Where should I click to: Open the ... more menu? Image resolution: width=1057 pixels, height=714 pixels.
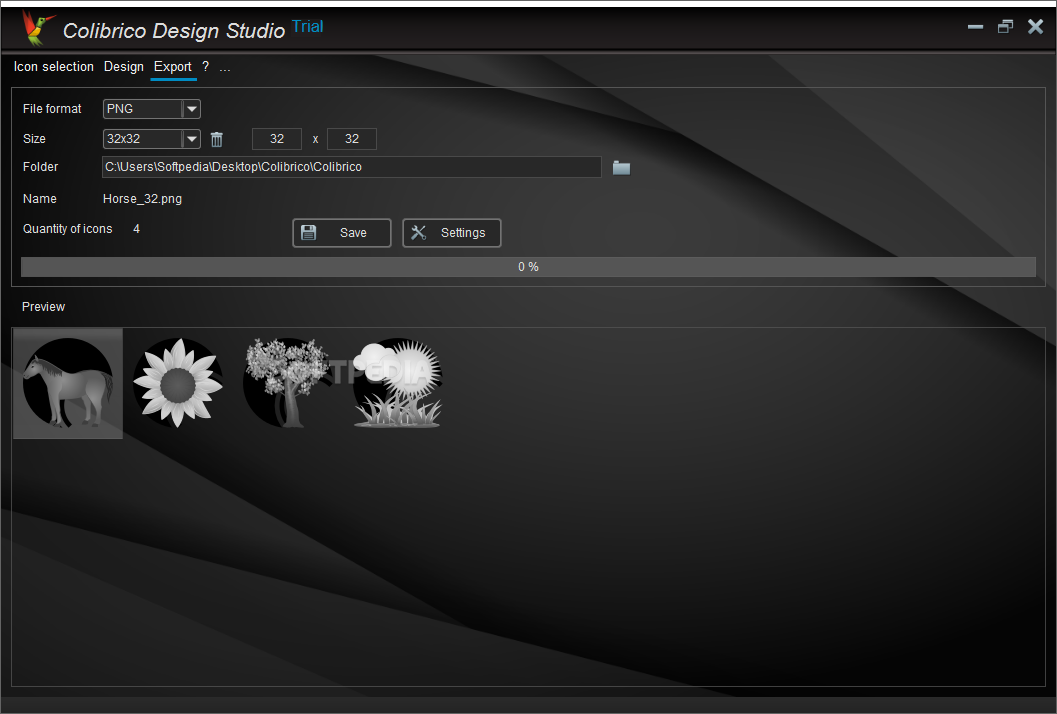[224, 67]
